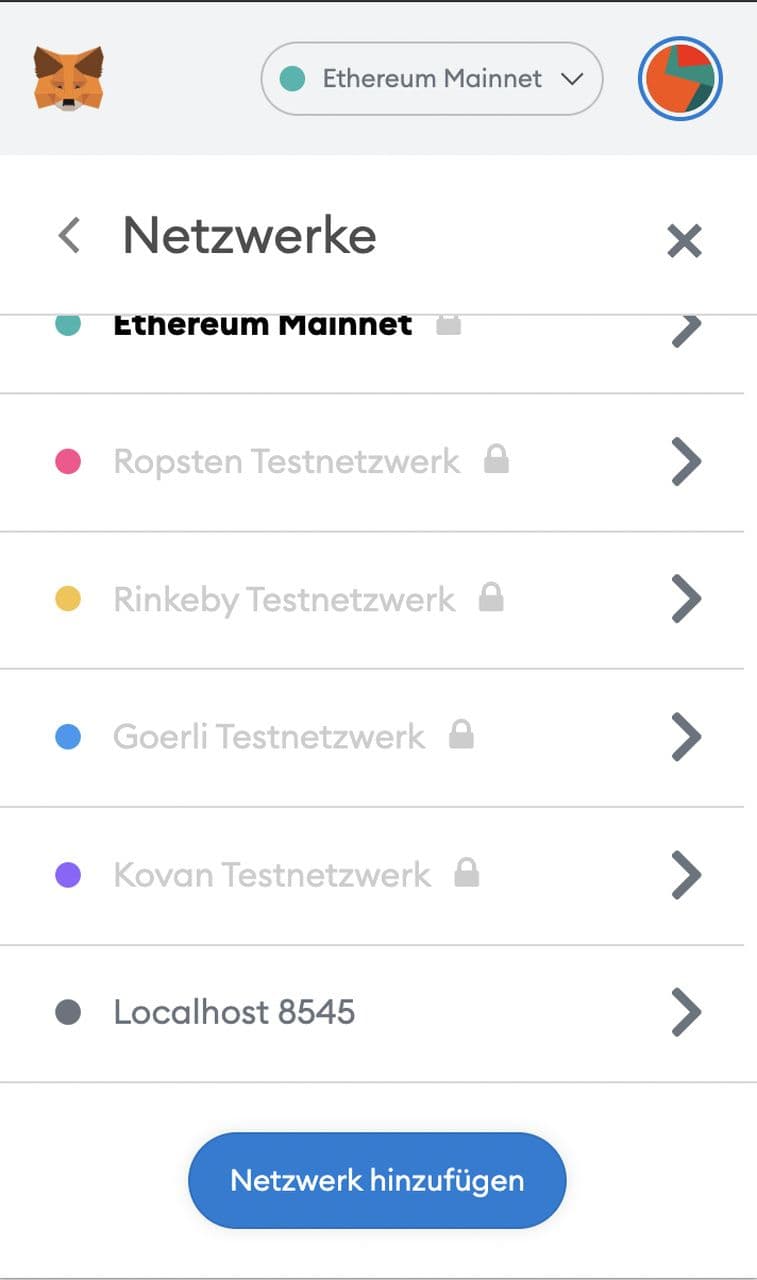The image size is (757, 1280).
Task: Select the Ethereum Mainnet list entry
Action: pyautogui.click(x=262, y=326)
